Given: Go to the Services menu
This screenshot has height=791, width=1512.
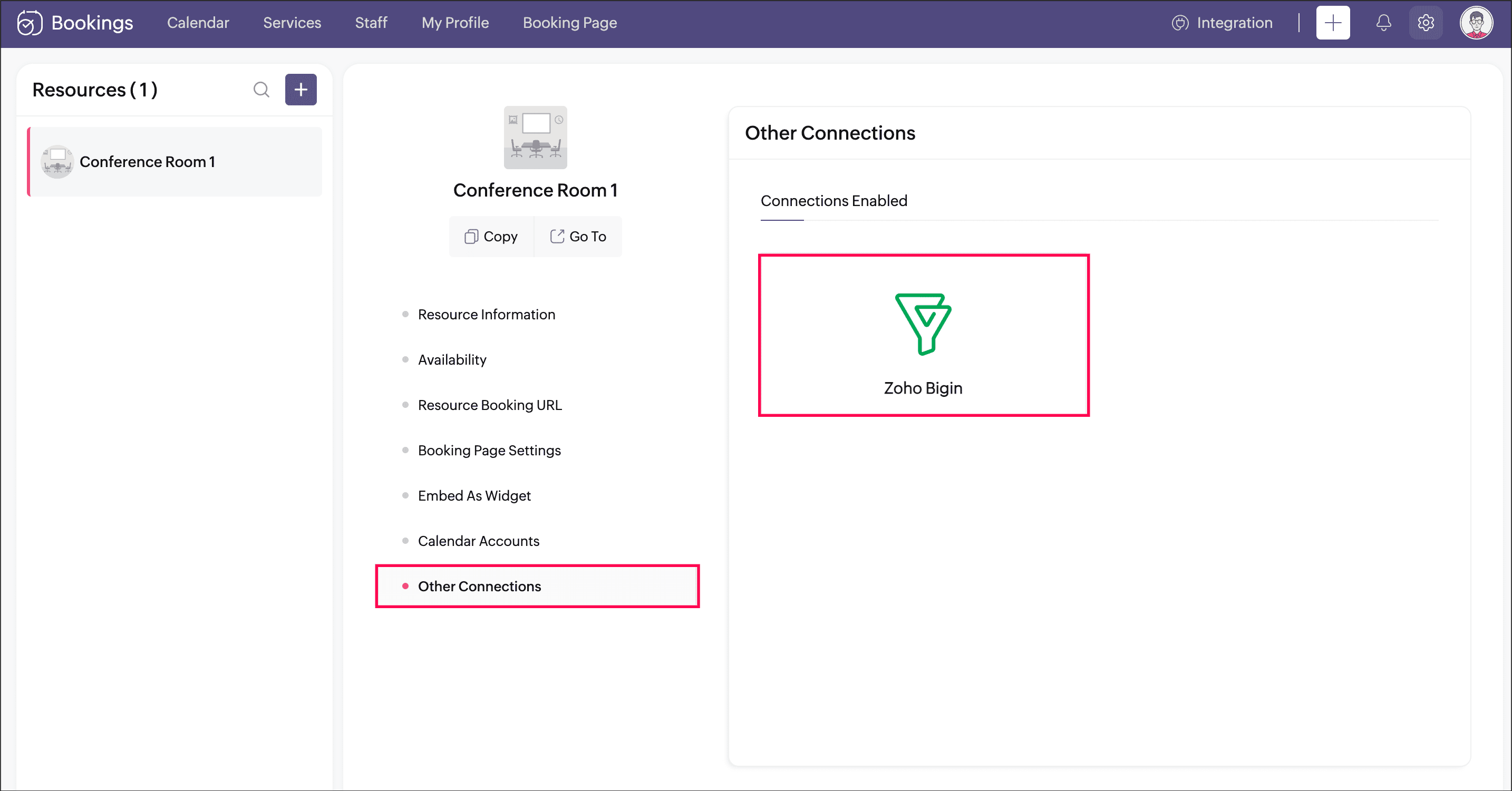Looking at the screenshot, I should [x=292, y=23].
